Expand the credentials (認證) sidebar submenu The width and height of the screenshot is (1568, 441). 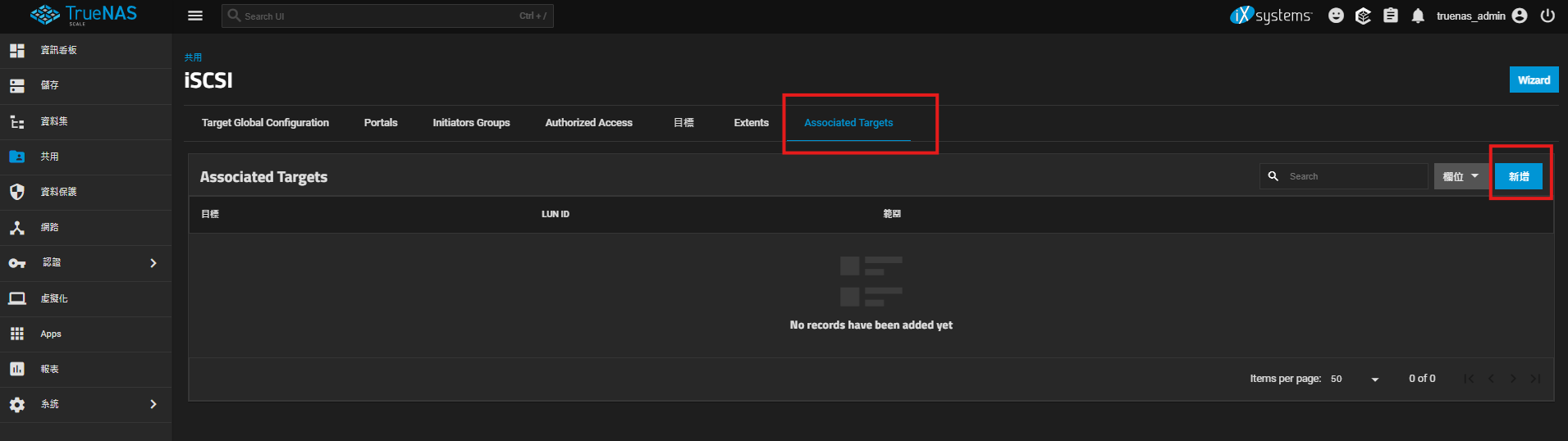[153, 263]
